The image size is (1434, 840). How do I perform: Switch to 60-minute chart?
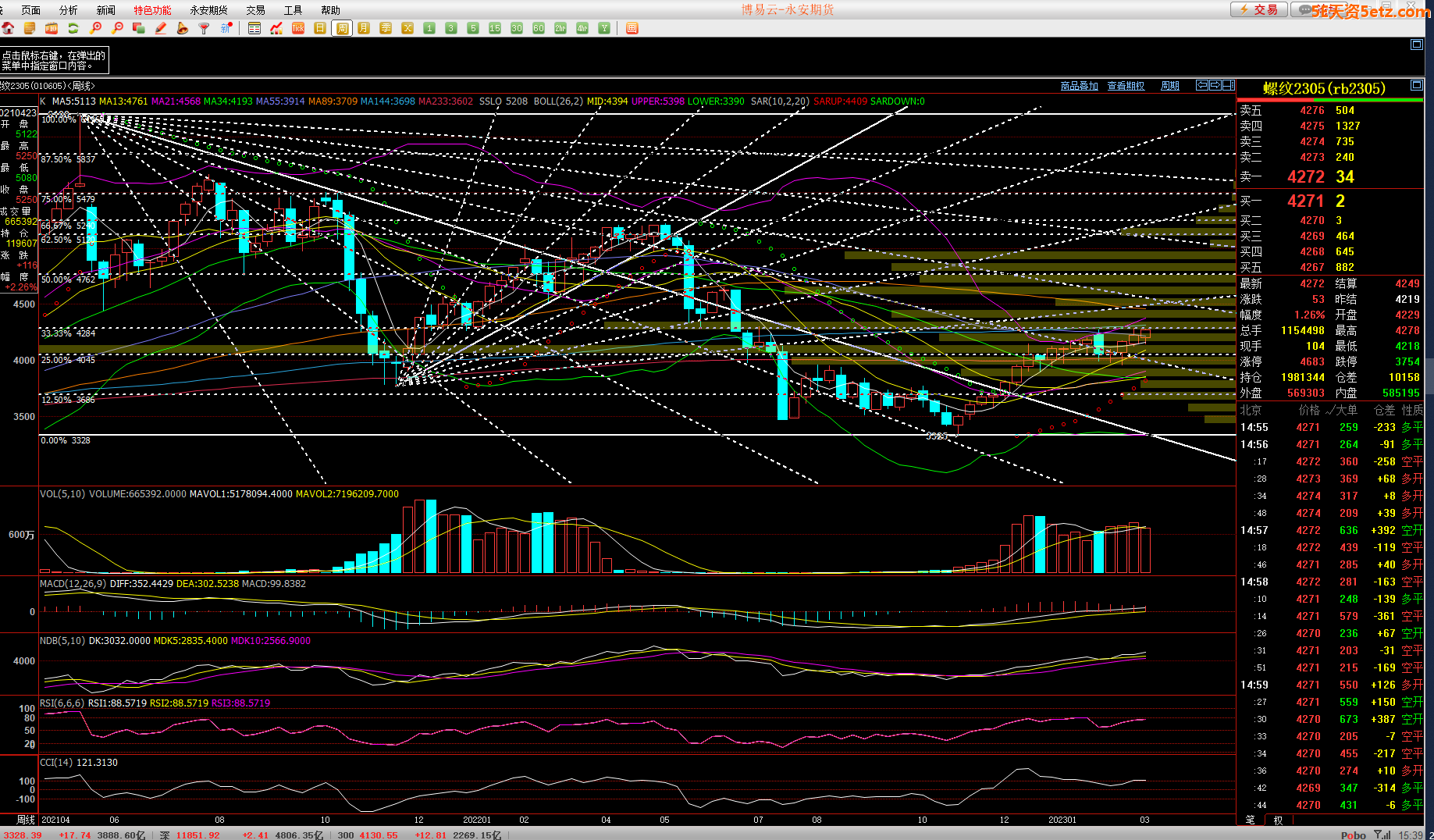click(x=539, y=28)
